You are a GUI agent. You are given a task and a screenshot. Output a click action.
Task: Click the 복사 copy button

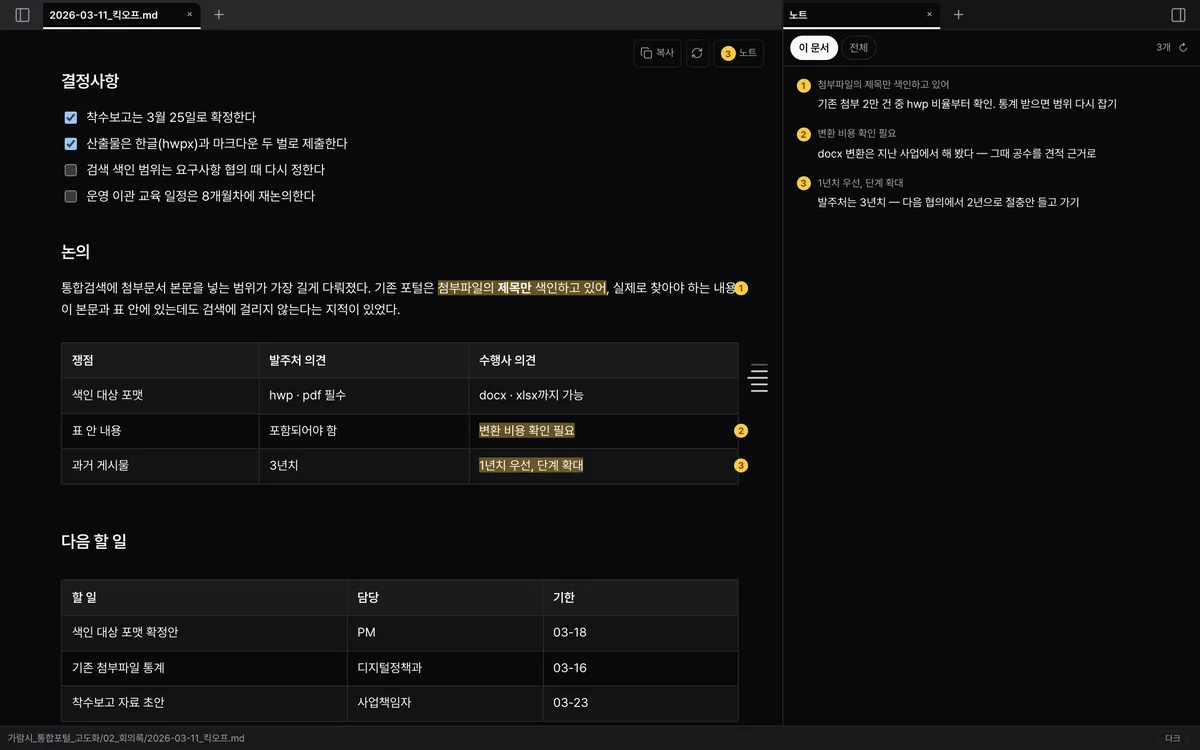(657, 53)
